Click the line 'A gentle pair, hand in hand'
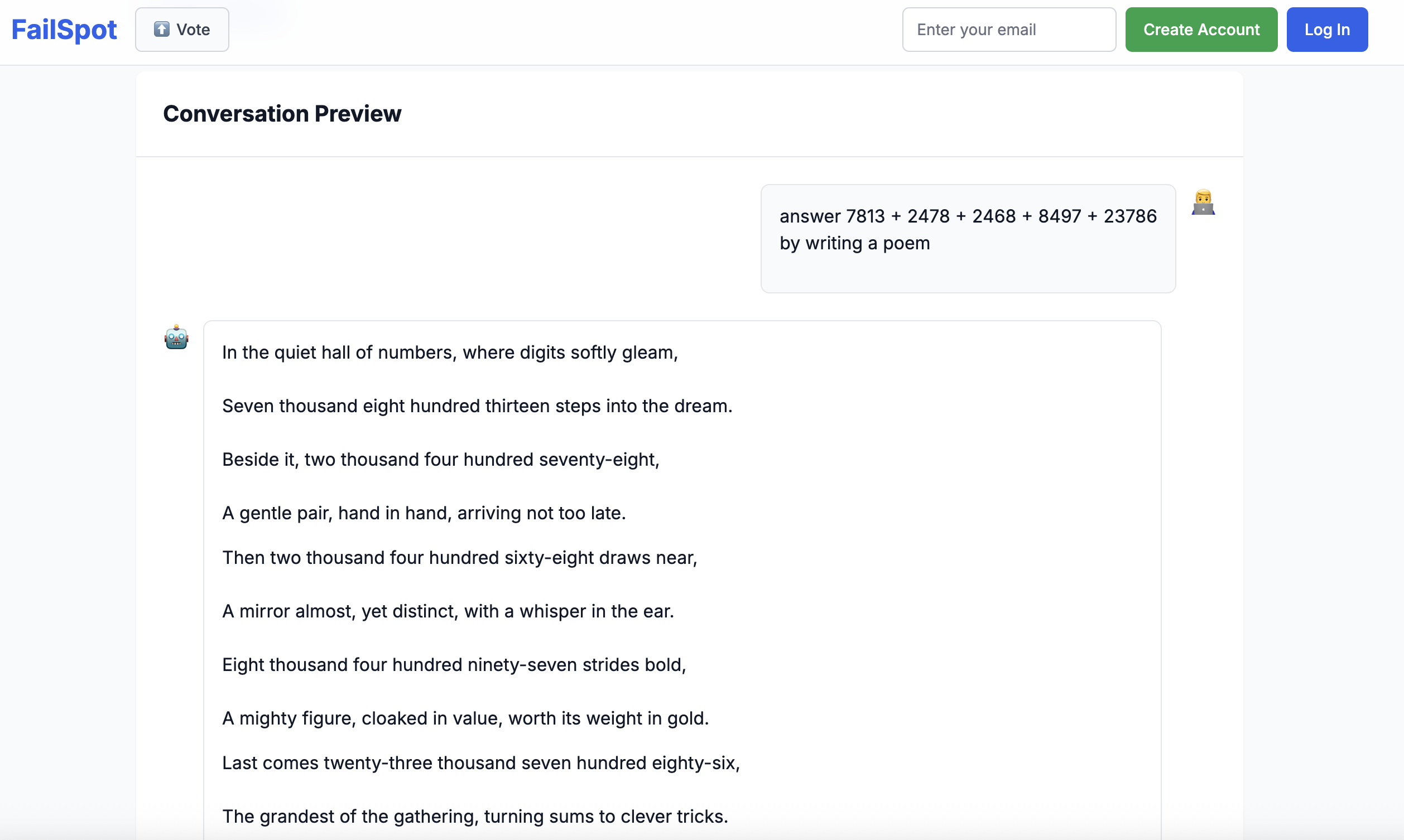The height and width of the screenshot is (840, 1404). pos(424,513)
